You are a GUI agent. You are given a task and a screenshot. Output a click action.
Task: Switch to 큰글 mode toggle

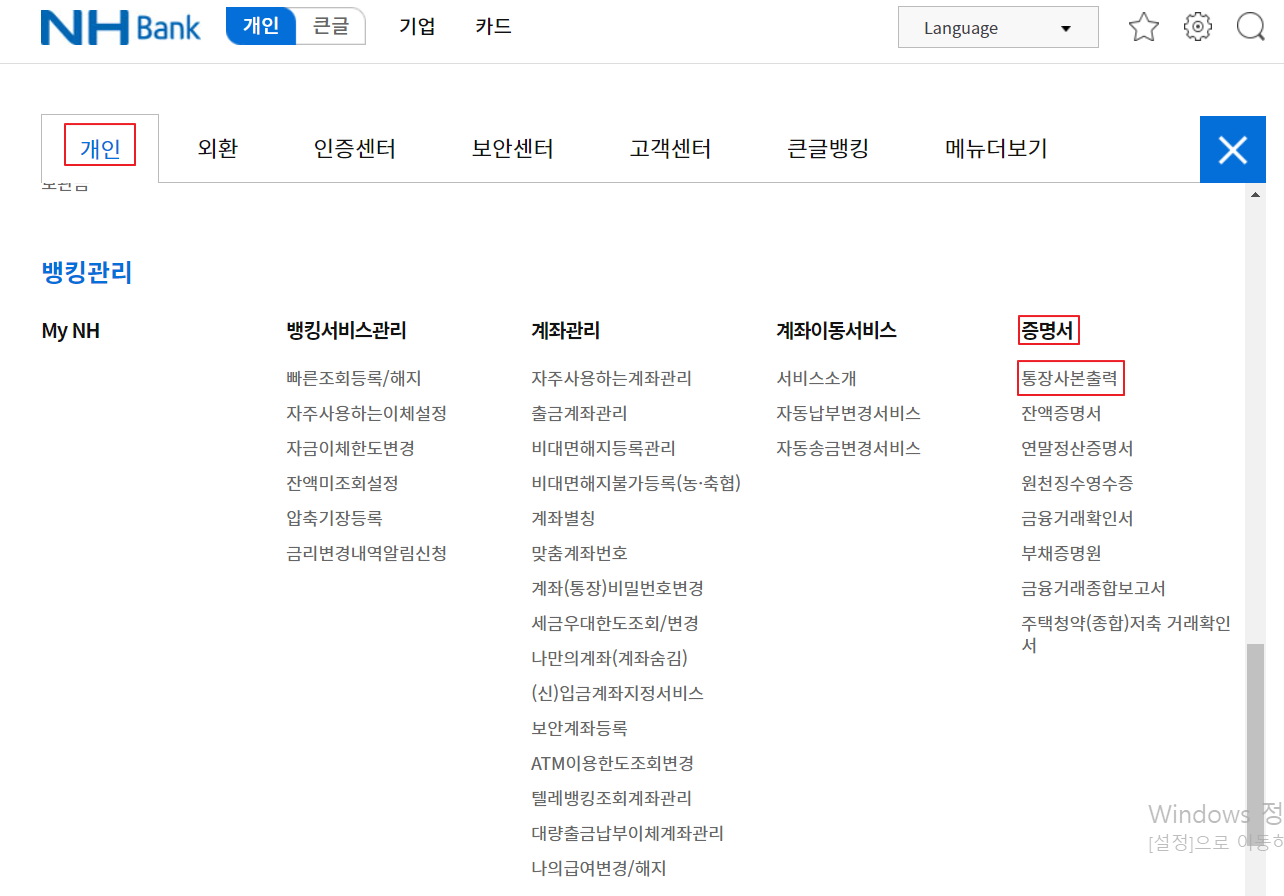pyautogui.click(x=331, y=26)
